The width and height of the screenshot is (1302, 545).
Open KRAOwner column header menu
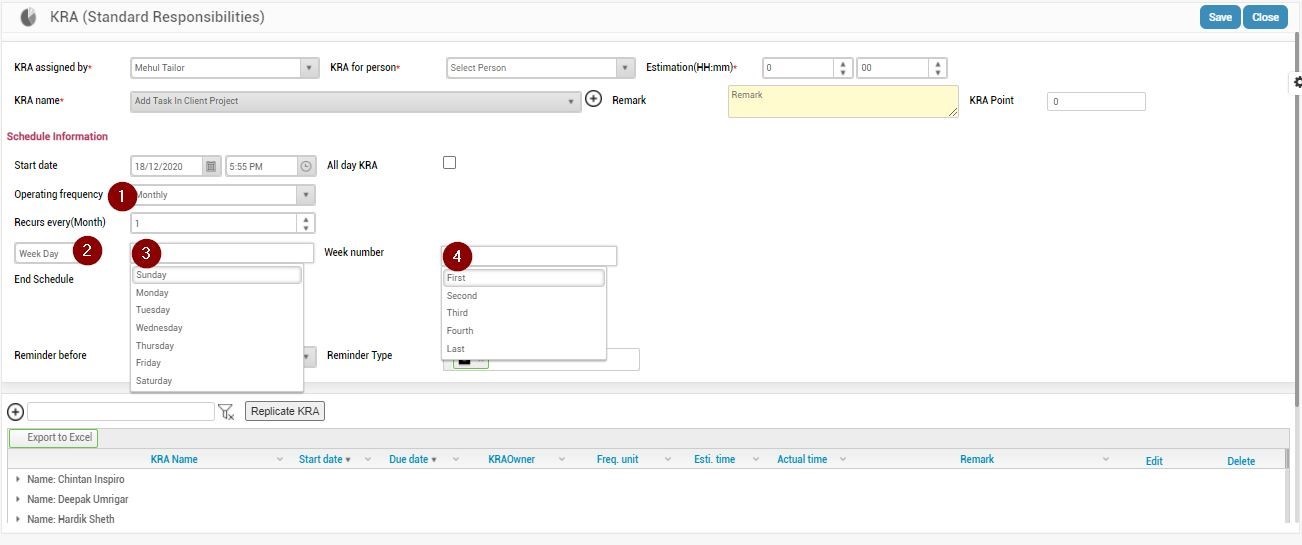562,460
